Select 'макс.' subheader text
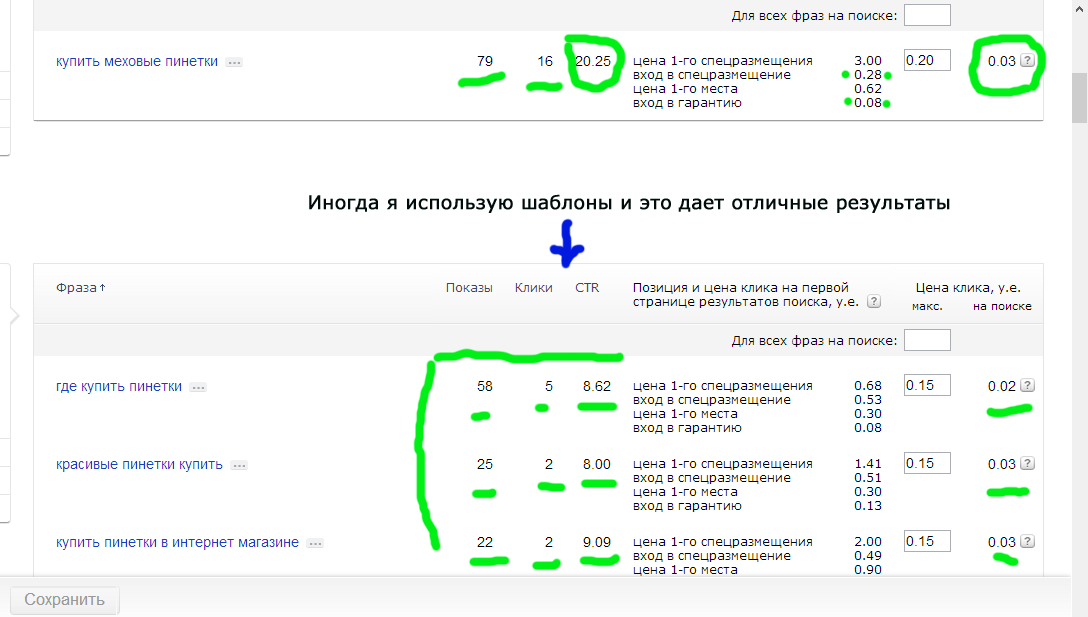Screen dimensions: 1088x617 tap(927, 306)
